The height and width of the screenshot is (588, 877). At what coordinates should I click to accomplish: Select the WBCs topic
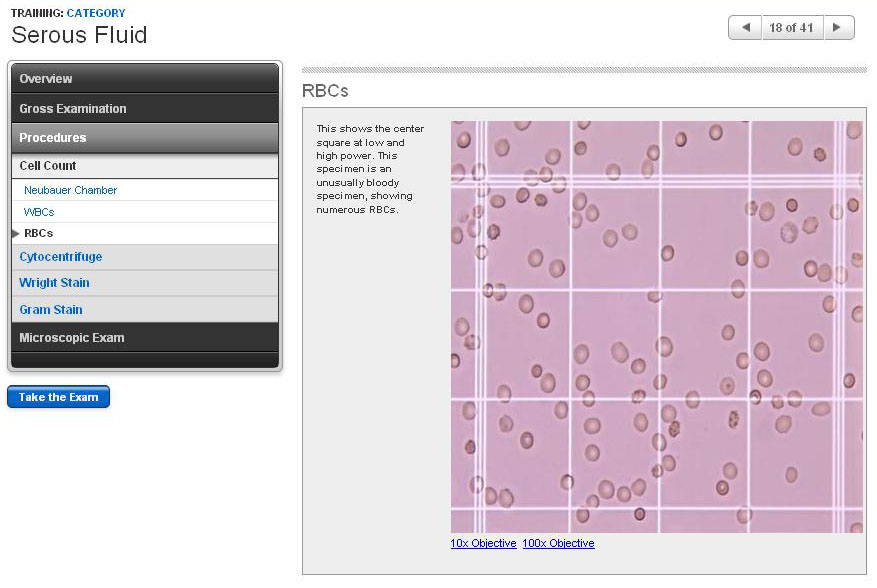click(x=39, y=212)
